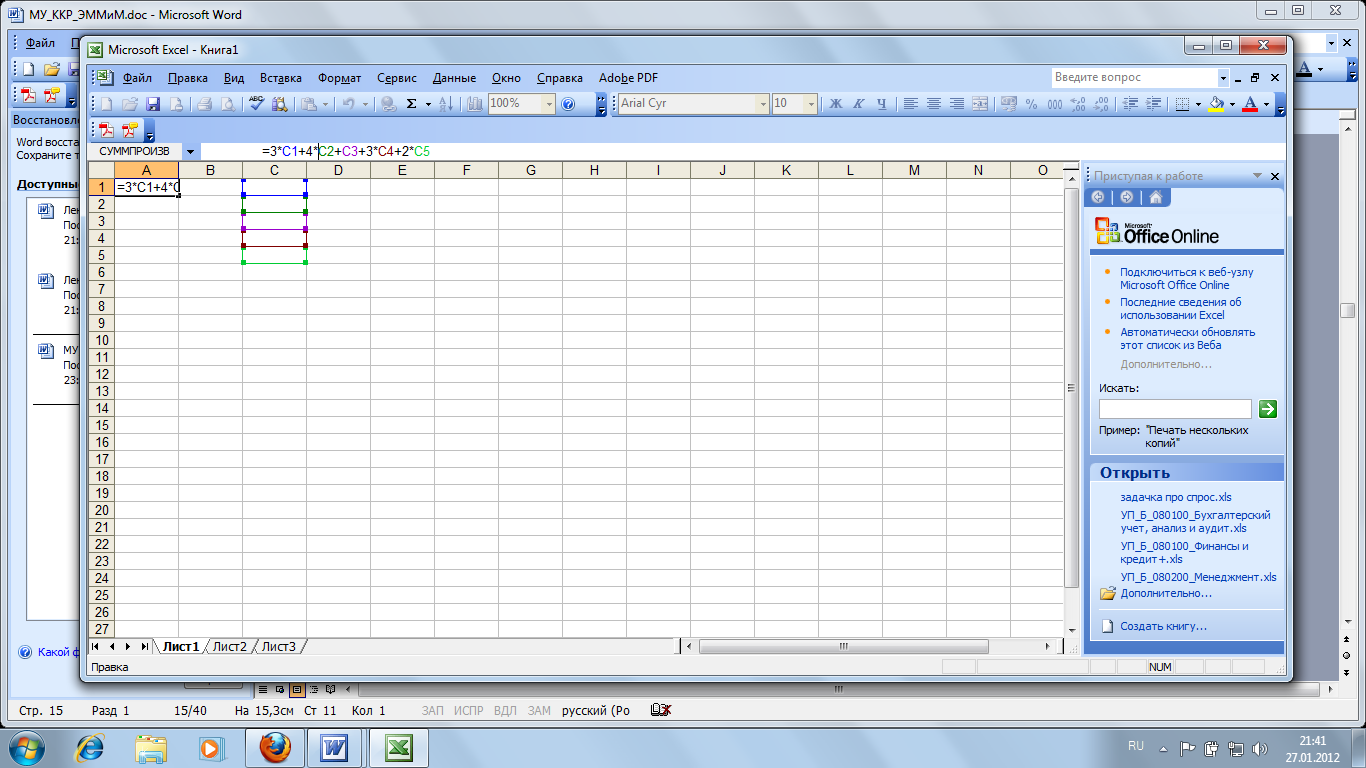Toggle Center alignment for cell text

point(933,103)
